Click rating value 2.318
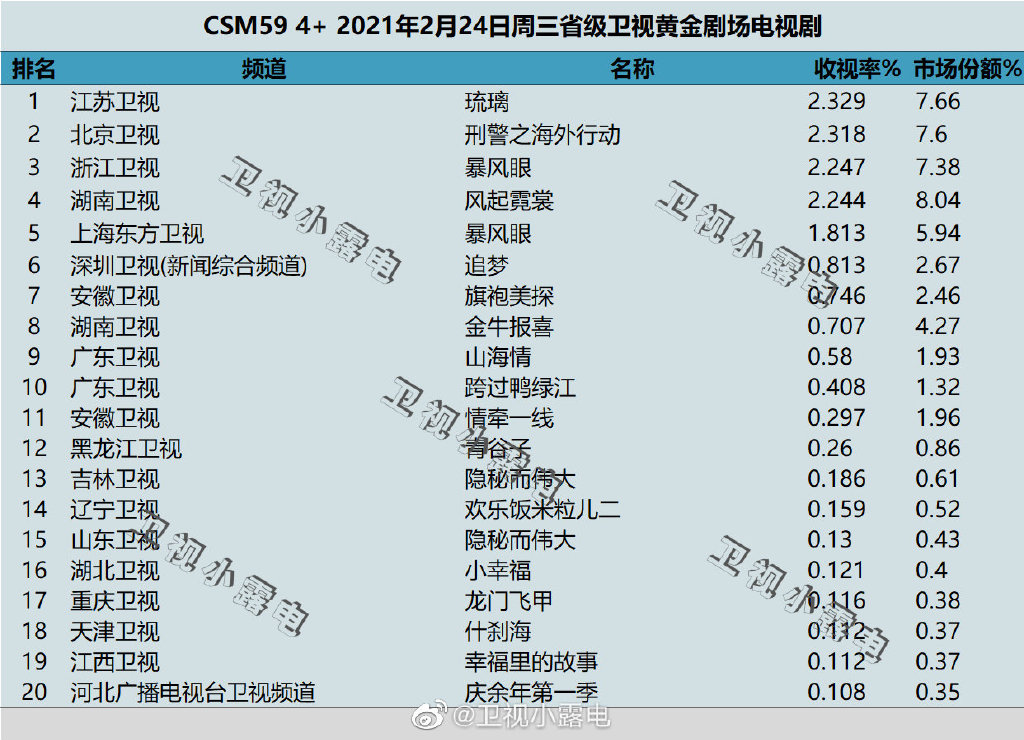This screenshot has height=740, width=1024. pyautogui.click(x=836, y=134)
